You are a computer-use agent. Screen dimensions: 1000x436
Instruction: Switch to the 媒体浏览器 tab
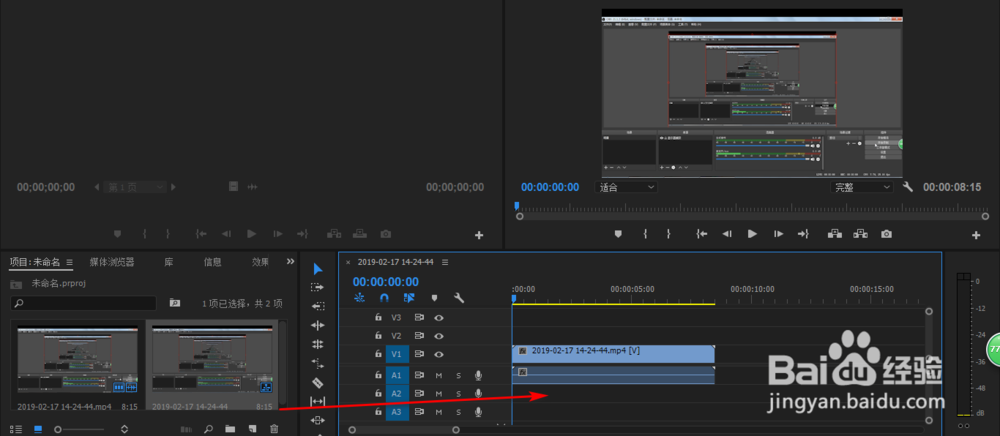pyautogui.click(x=112, y=262)
